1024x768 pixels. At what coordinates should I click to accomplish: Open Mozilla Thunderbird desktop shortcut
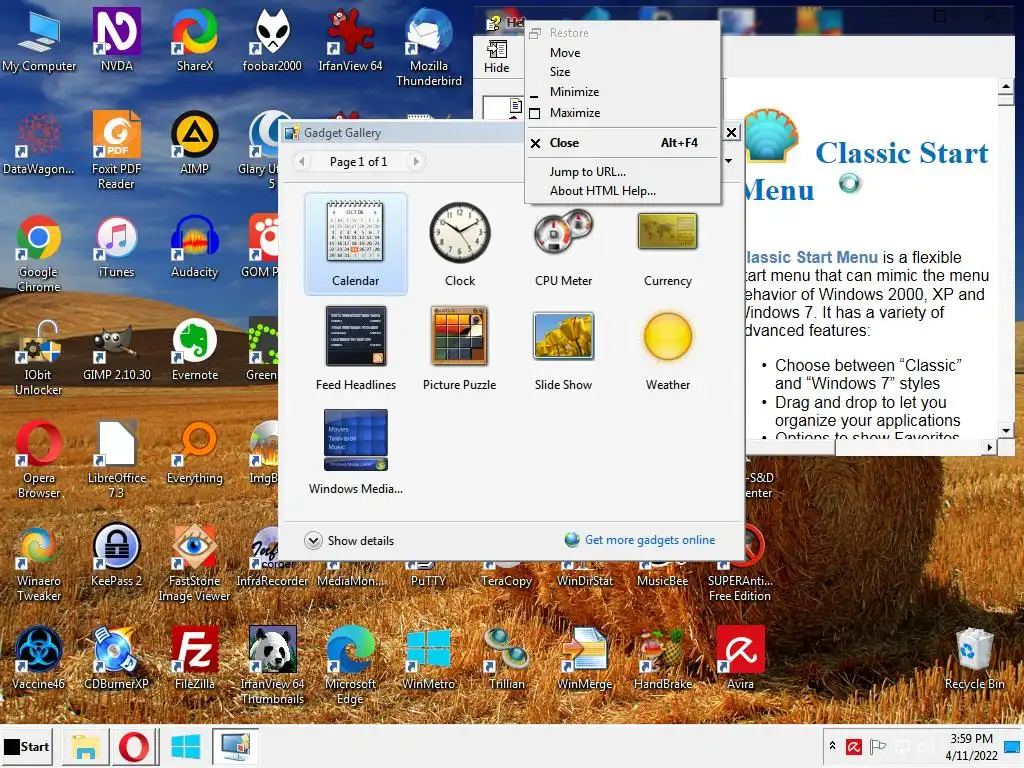pos(428,47)
